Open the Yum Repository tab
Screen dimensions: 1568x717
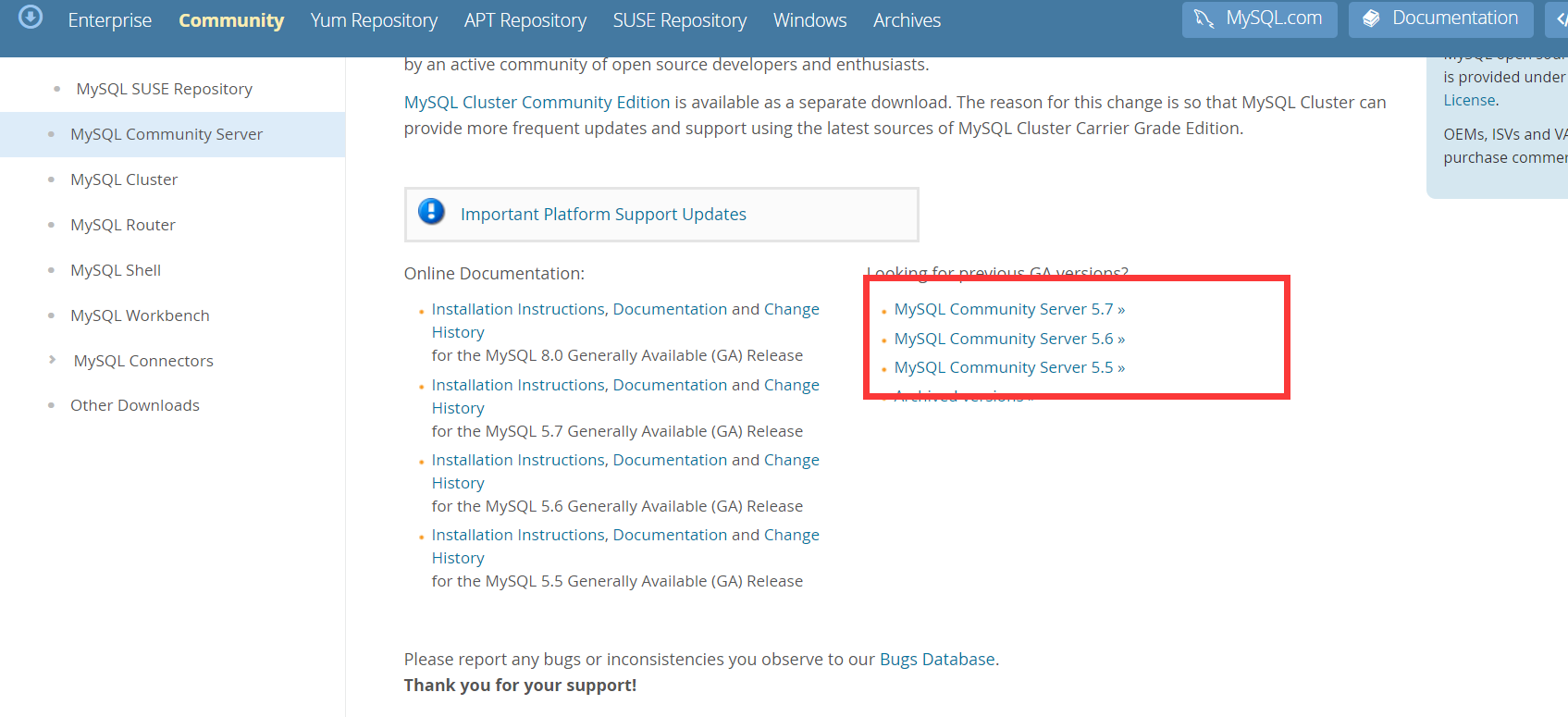374,20
